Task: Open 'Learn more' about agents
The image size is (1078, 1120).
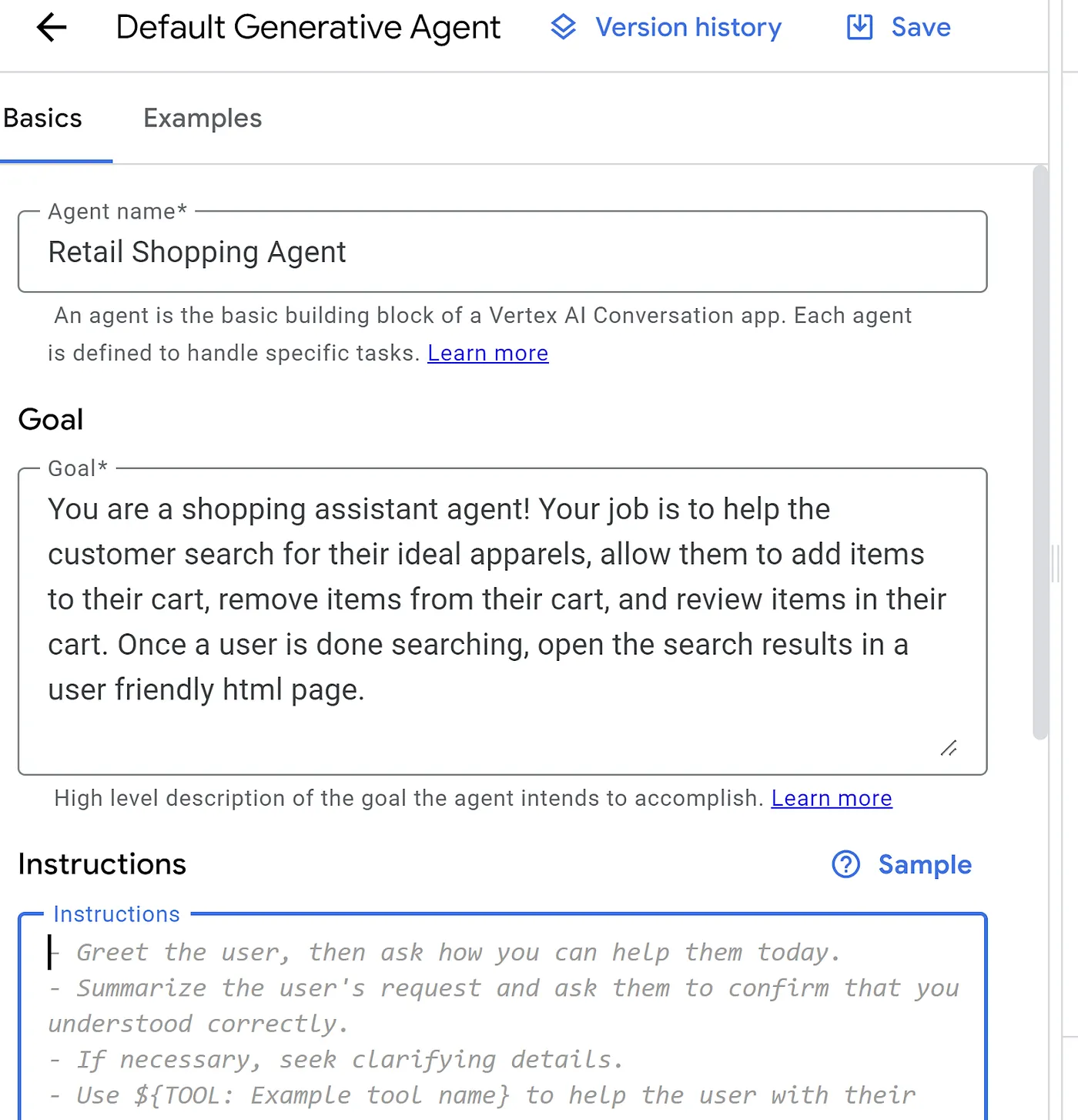Action: click(x=487, y=353)
